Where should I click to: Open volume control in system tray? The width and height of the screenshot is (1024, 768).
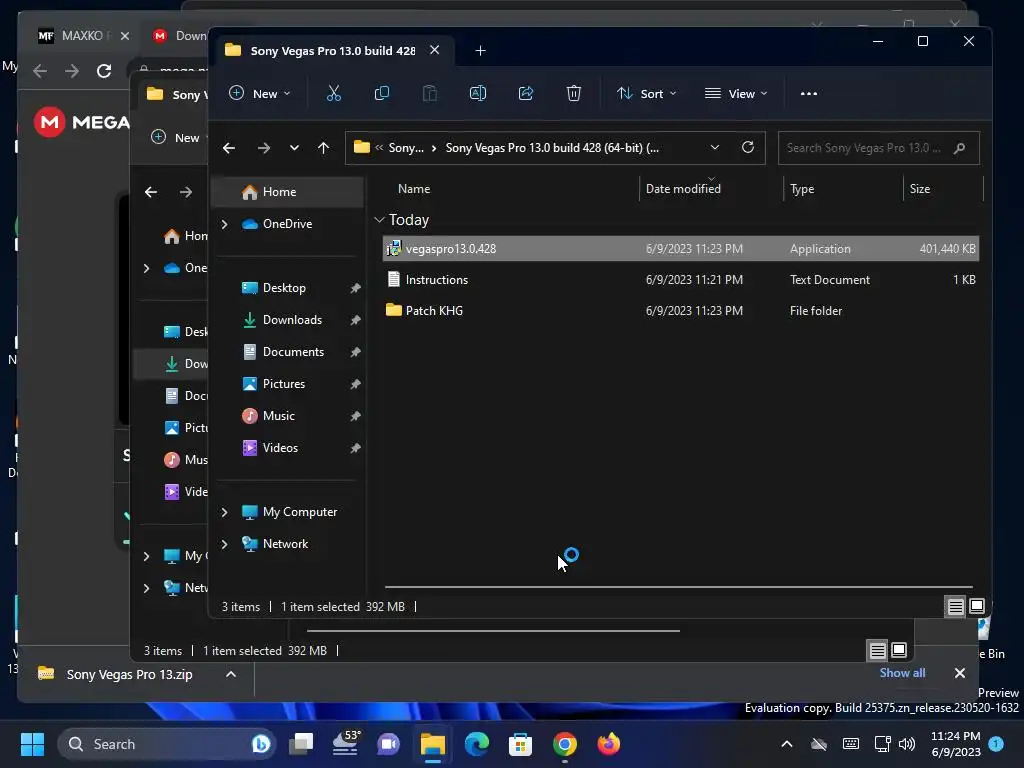(906, 744)
